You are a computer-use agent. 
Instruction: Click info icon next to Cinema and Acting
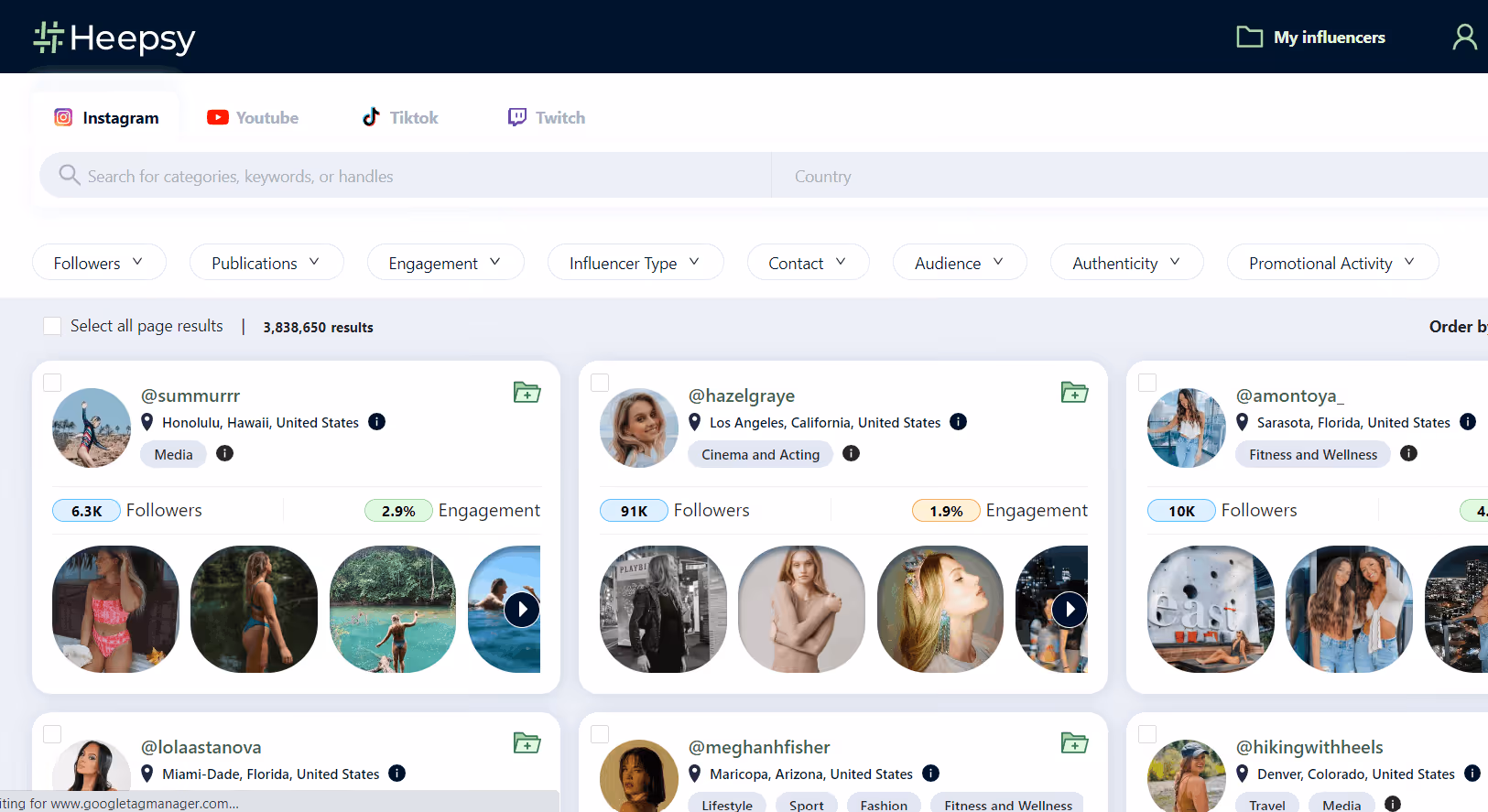(x=851, y=453)
